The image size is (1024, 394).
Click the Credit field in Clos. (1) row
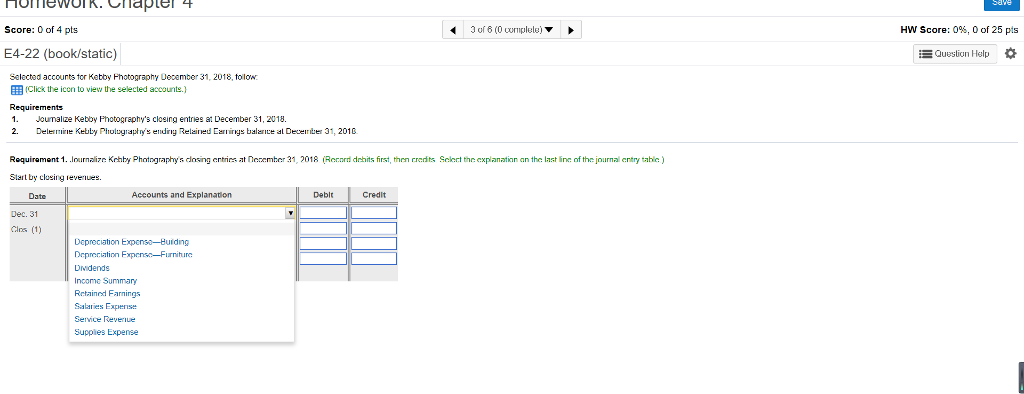click(x=374, y=229)
